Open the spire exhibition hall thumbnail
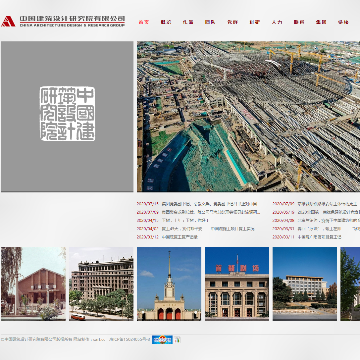Viewport: 360px width, 360px height. point(169,284)
